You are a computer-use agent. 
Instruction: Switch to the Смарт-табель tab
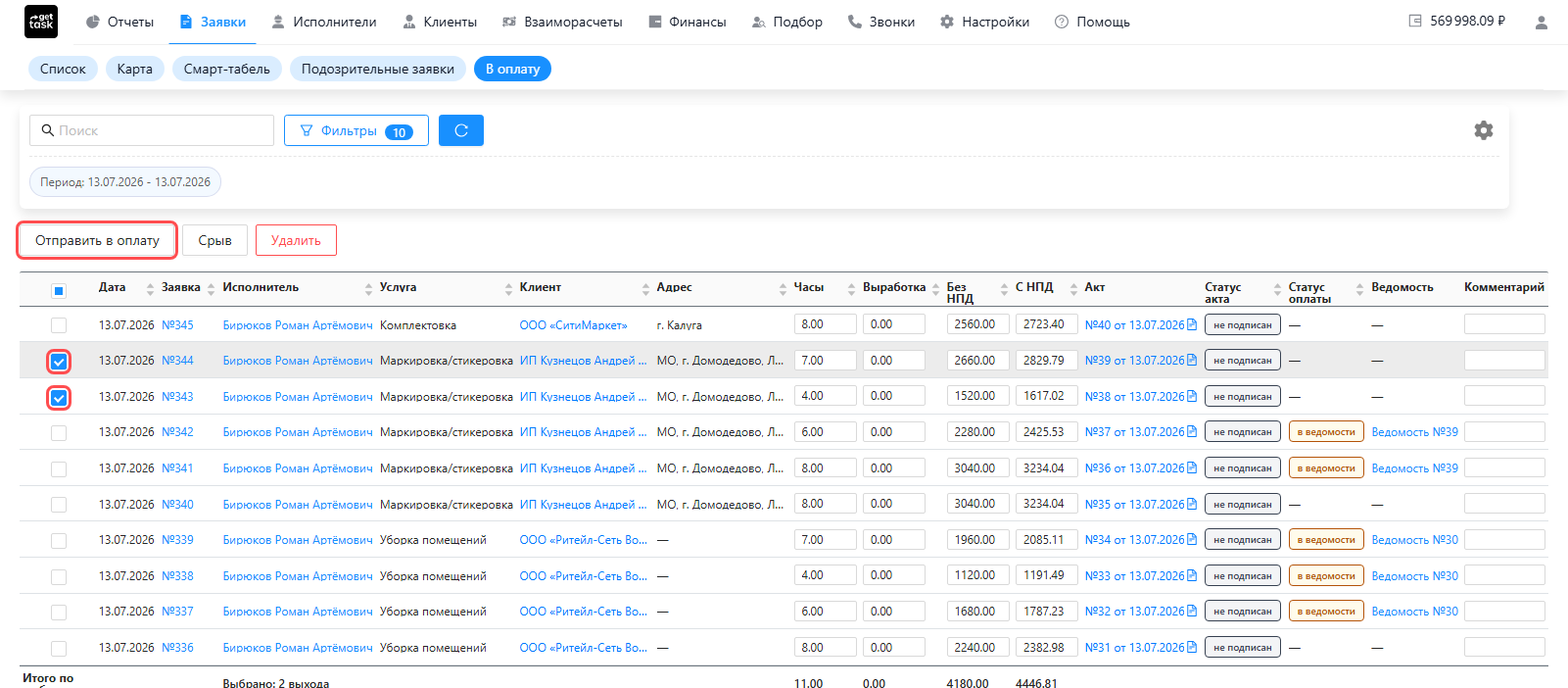(x=227, y=69)
